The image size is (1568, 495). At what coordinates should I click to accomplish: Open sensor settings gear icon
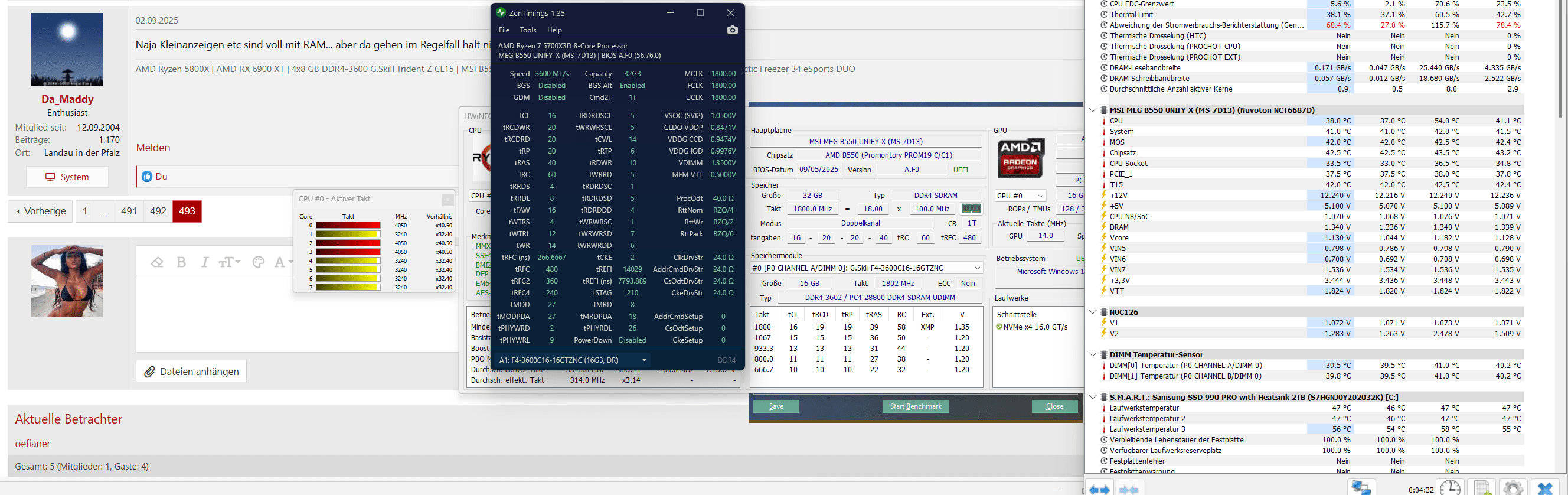tap(1513, 488)
